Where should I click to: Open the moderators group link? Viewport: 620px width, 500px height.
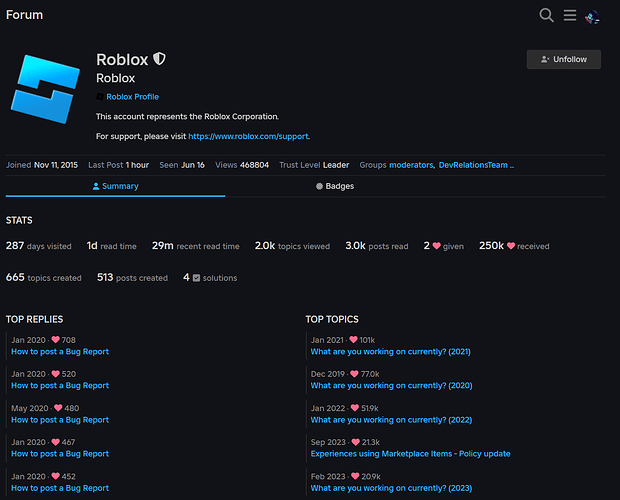coord(411,165)
